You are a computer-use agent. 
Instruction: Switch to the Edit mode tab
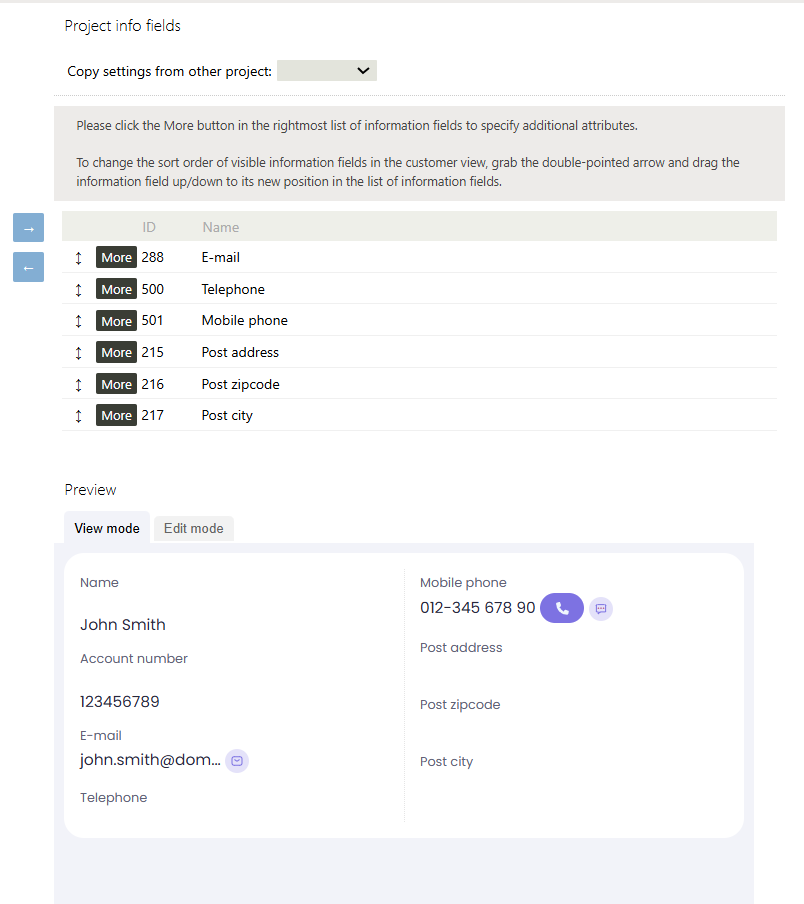193,528
